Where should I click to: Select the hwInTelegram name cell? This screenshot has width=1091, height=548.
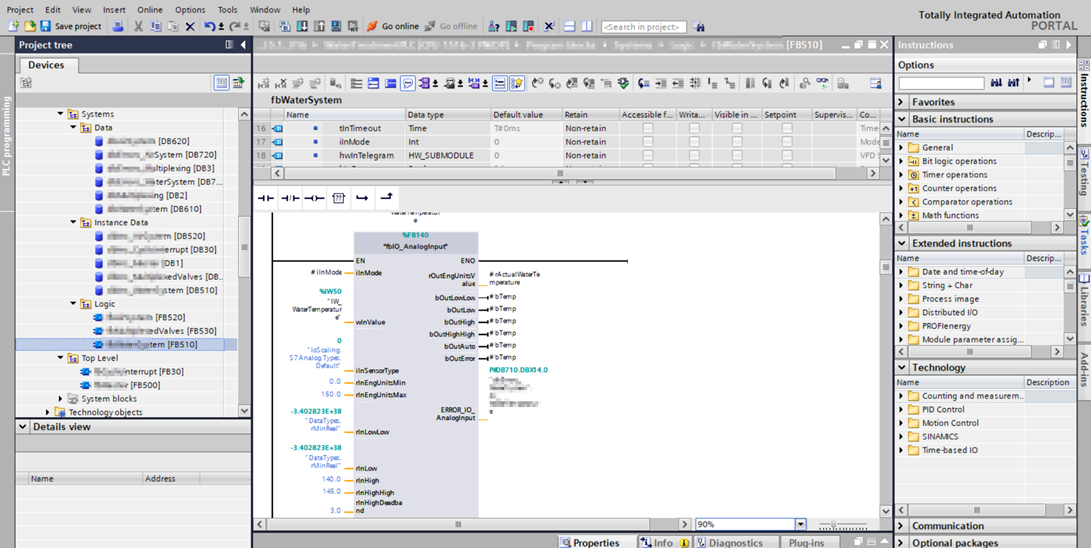click(366, 155)
